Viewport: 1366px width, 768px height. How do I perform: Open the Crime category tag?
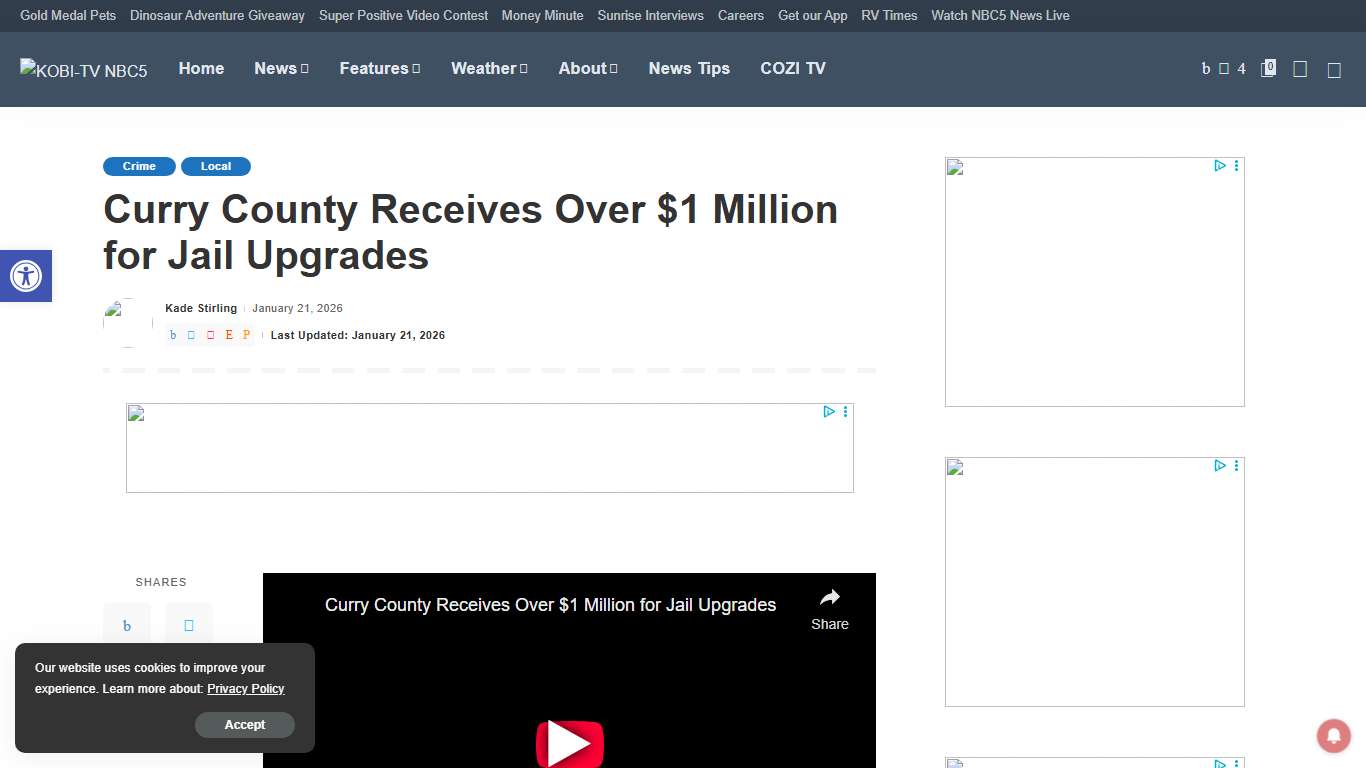(x=139, y=166)
